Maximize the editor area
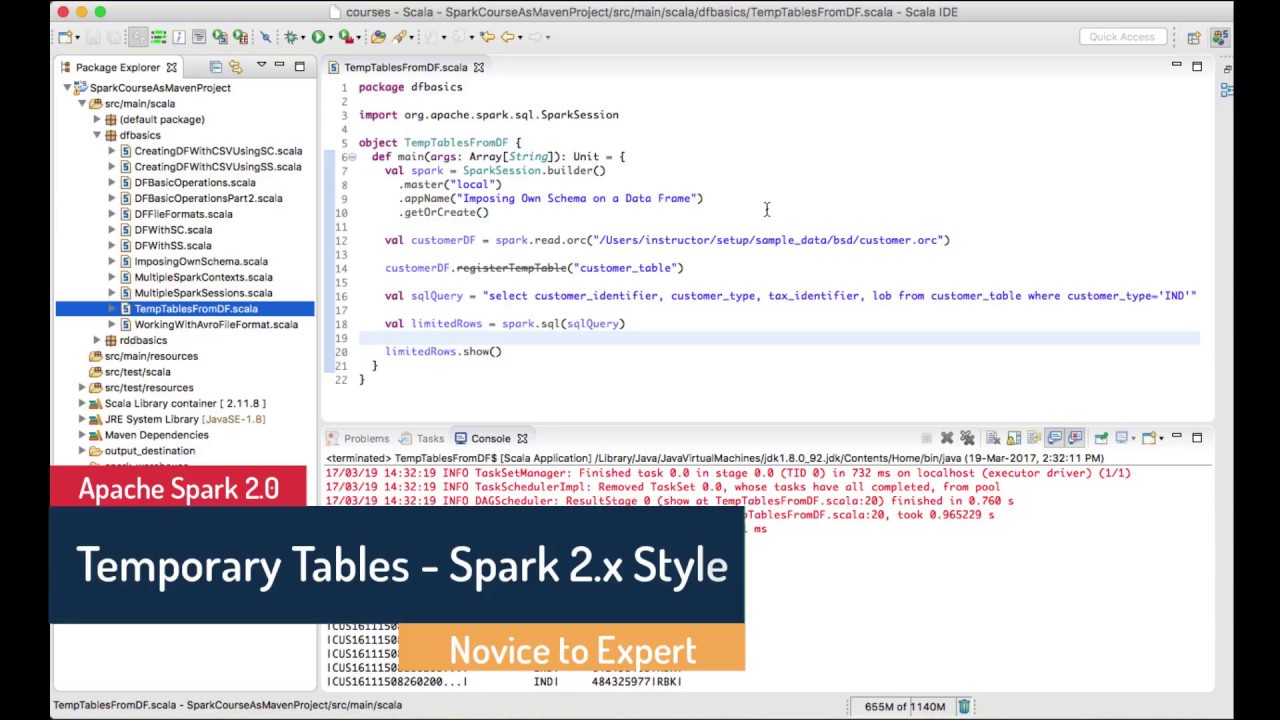This screenshot has height=720, width=1280. 1197,66
